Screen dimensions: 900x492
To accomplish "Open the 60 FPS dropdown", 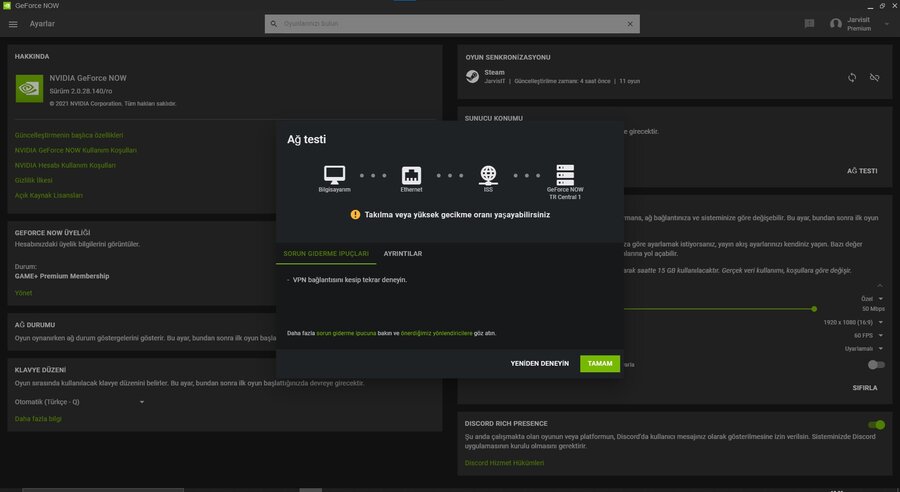I will (x=868, y=335).
